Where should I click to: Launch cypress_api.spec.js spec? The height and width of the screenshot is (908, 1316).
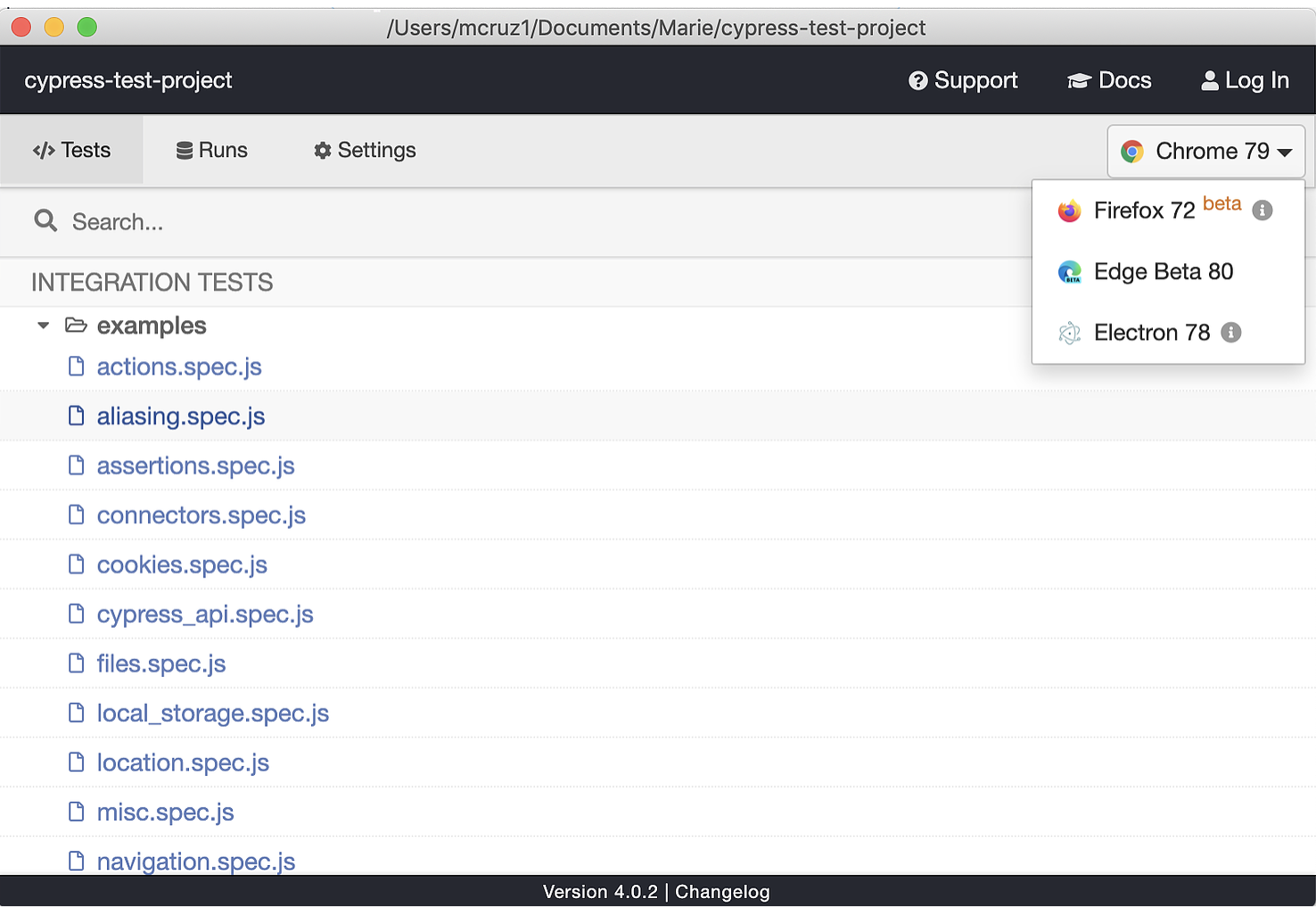[205, 615]
